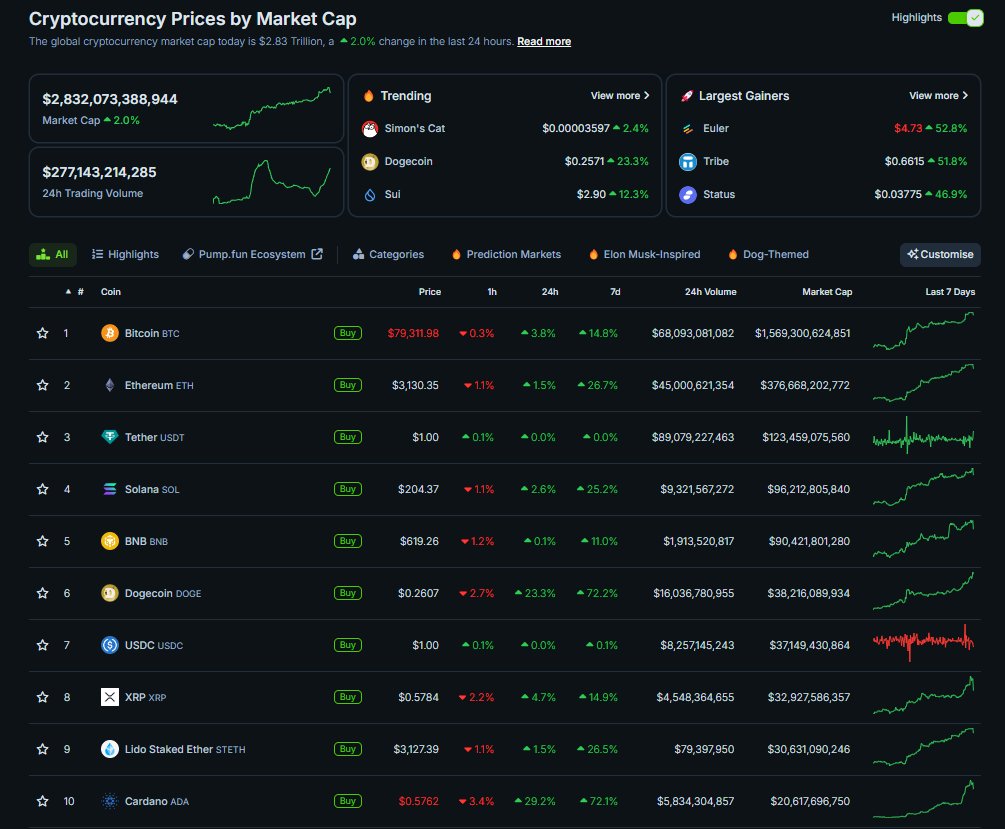Click the Cardano logo icon
This screenshot has height=829, width=1005.
[x=110, y=801]
